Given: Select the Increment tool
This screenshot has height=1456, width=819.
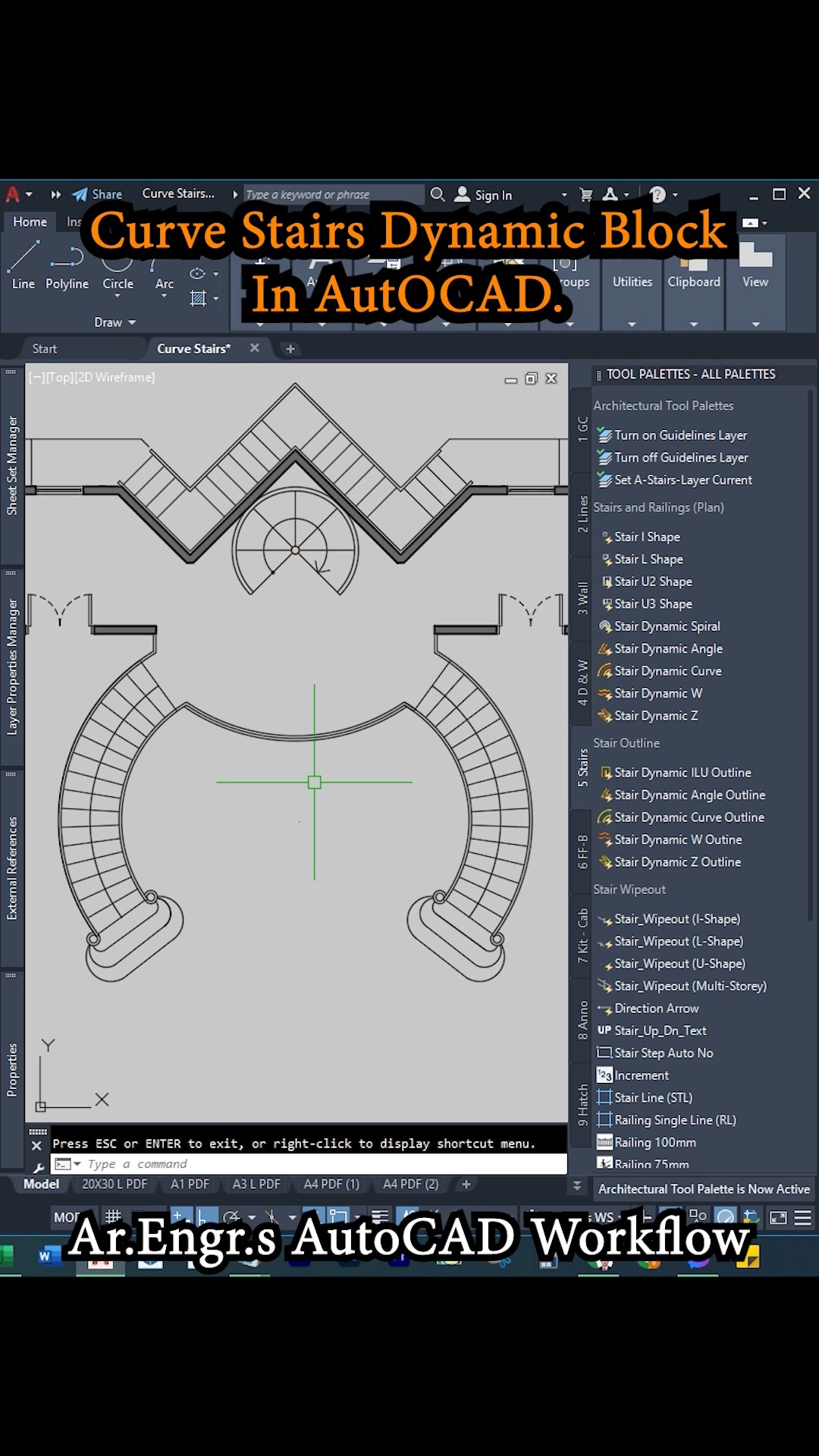Looking at the screenshot, I should (x=633, y=1075).
